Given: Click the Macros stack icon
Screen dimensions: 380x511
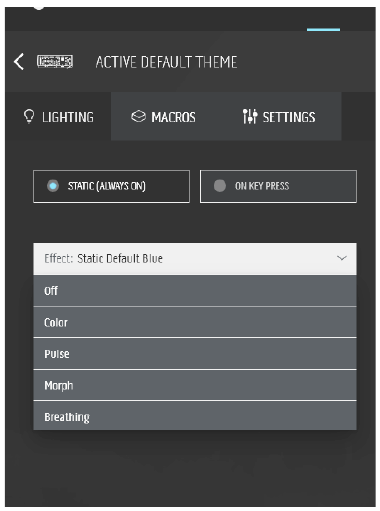Looking at the screenshot, I should [138, 117].
